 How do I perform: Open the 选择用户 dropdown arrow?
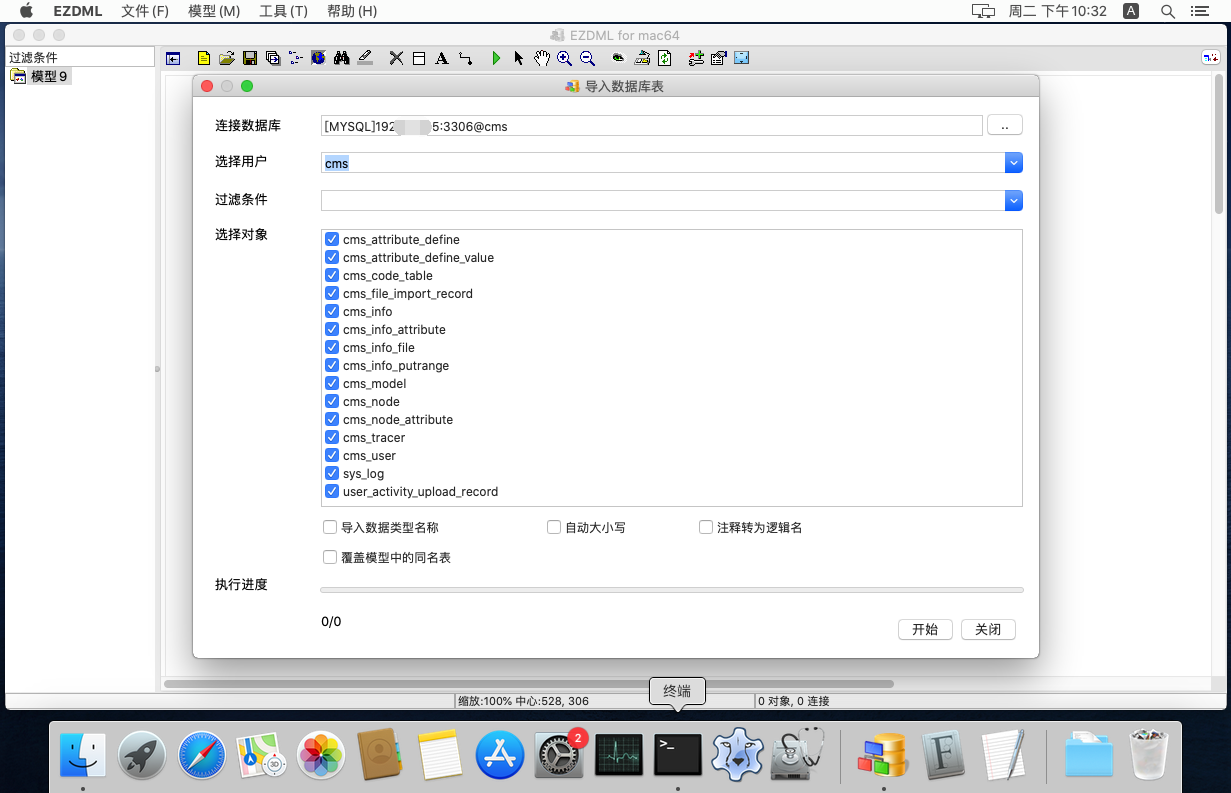click(1014, 163)
